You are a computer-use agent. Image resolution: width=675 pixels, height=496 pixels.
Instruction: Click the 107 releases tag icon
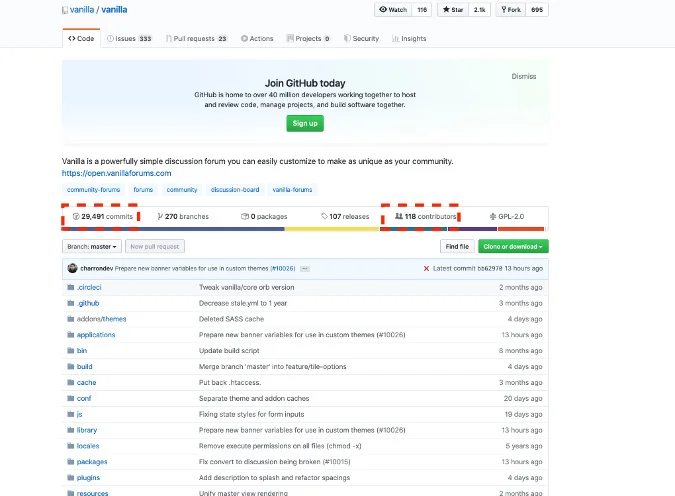coord(325,216)
